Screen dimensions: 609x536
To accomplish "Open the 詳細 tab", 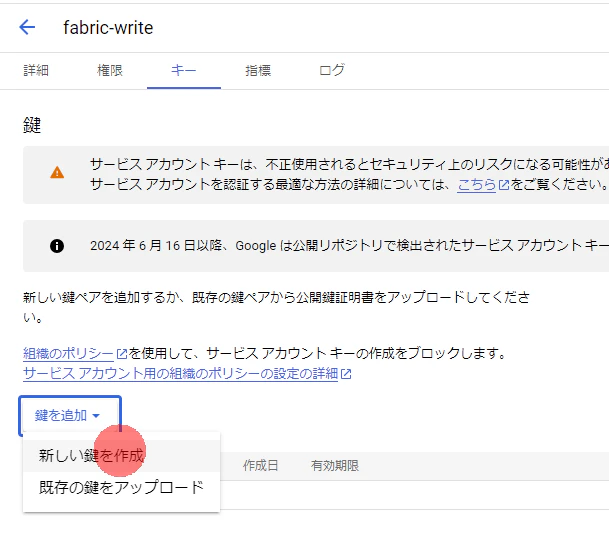I will click(36, 70).
